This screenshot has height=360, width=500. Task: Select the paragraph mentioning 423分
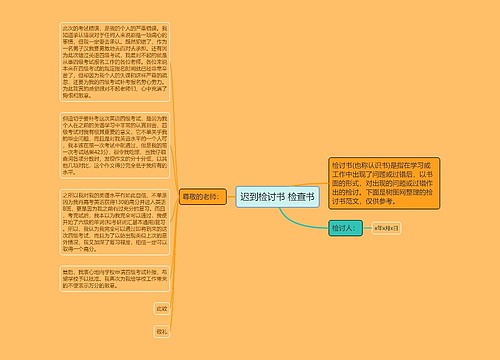[115, 145]
